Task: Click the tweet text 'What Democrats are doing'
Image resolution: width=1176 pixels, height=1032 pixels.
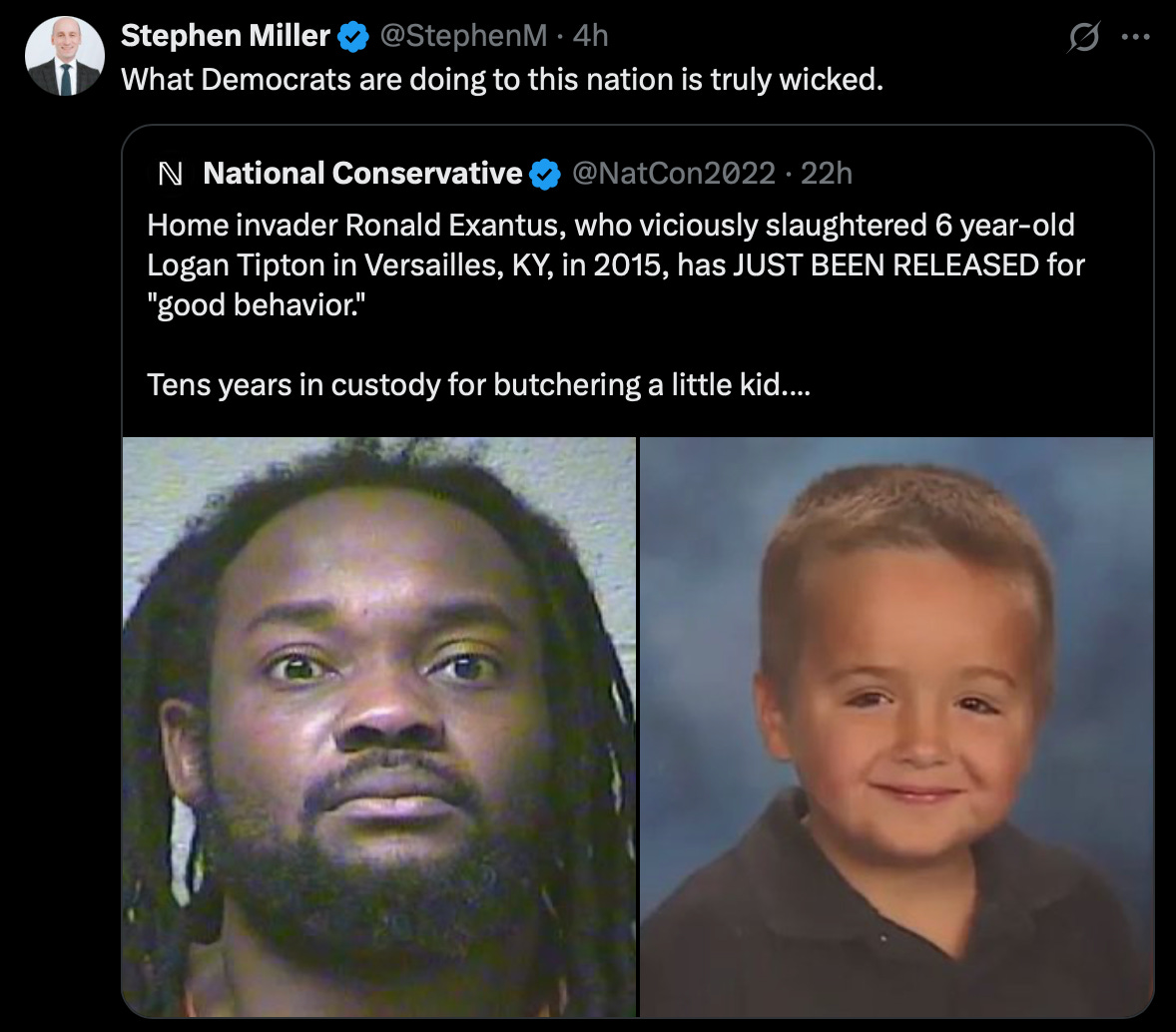Action: pyautogui.click(x=502, y=80)
